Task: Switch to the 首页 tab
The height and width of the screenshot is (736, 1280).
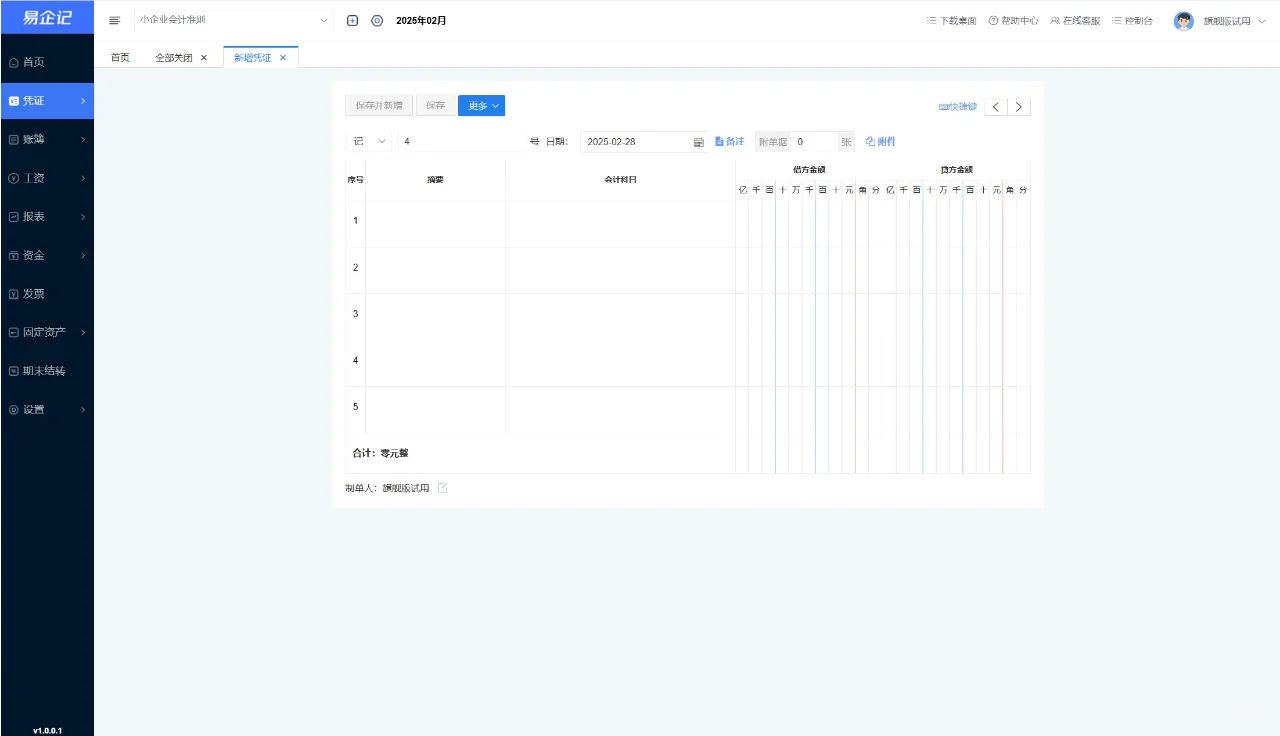Action: (x=120, y=58)
